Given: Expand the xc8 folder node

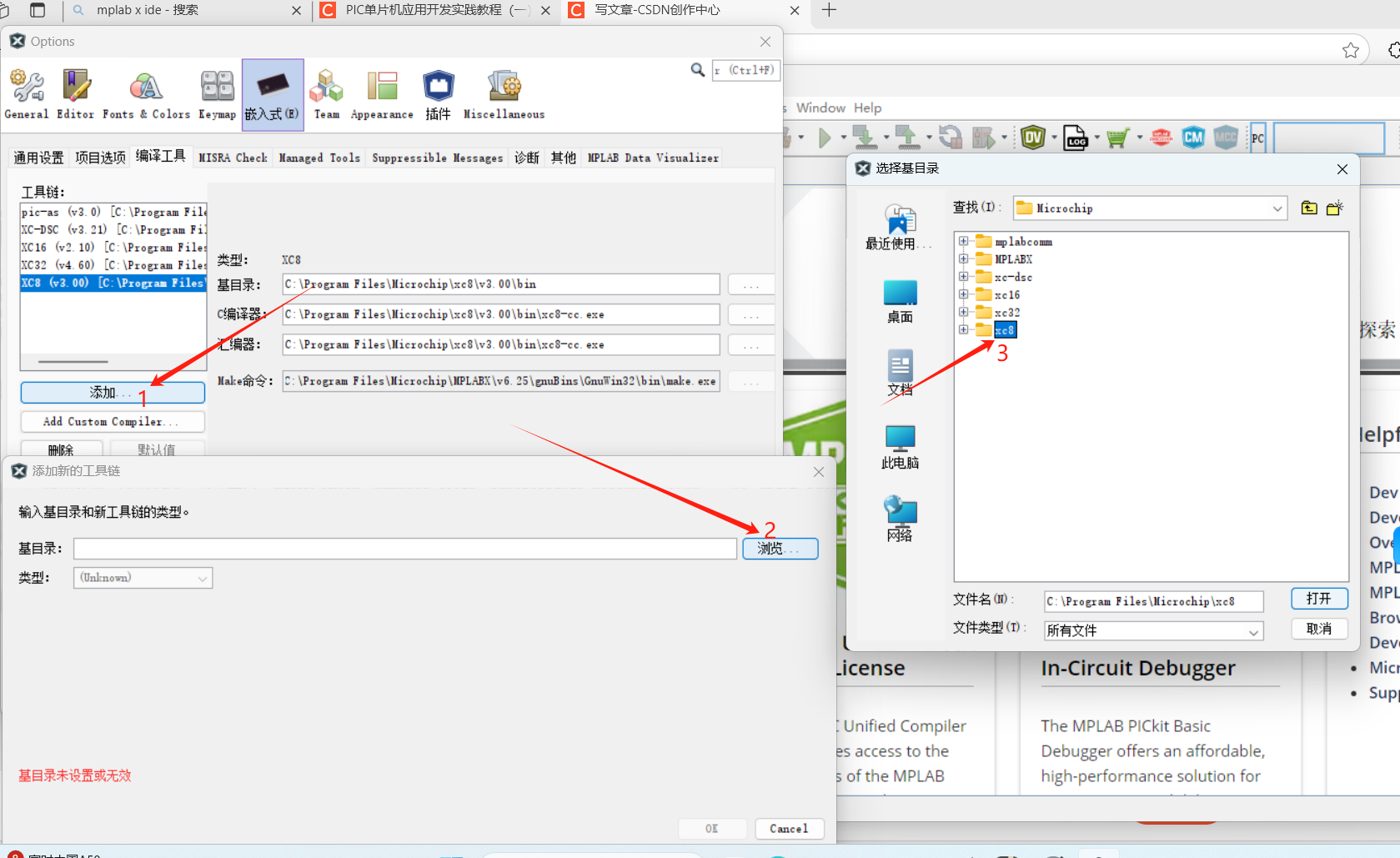Looking at the screenshot, I should click(x=963, y=329).
